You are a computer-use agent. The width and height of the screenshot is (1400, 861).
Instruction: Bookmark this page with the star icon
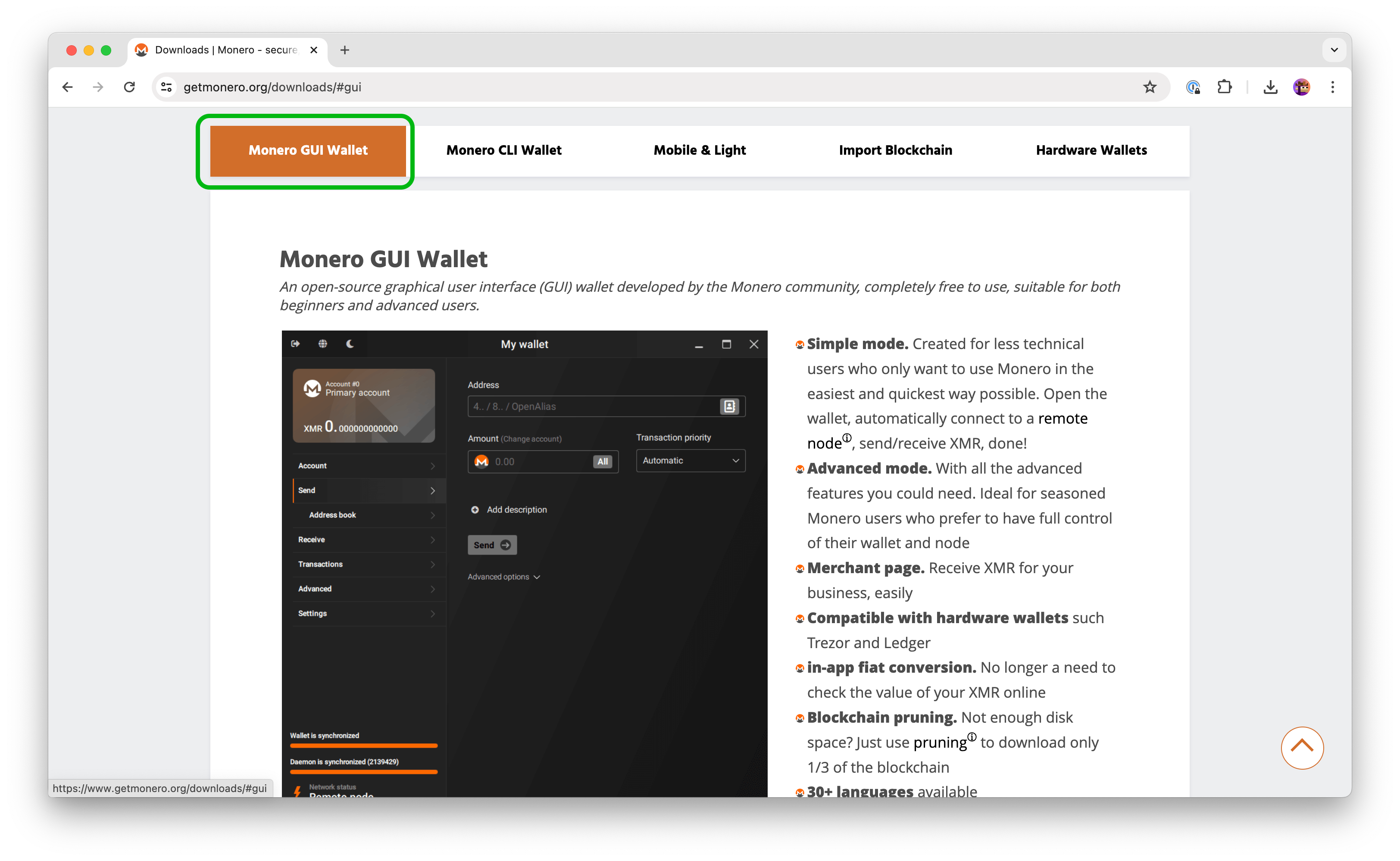pos(1150,87)
